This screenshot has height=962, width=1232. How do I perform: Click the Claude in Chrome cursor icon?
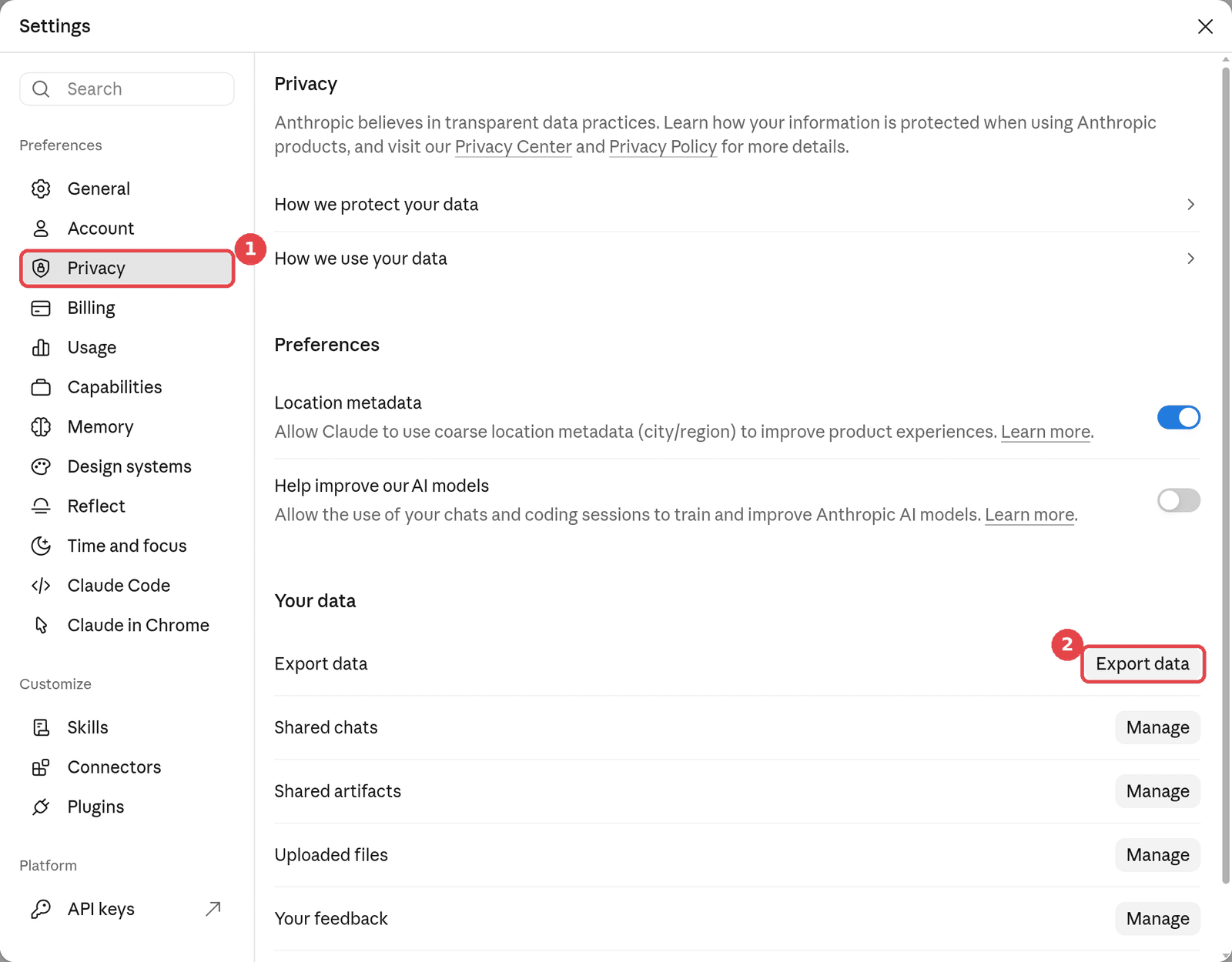41,625
